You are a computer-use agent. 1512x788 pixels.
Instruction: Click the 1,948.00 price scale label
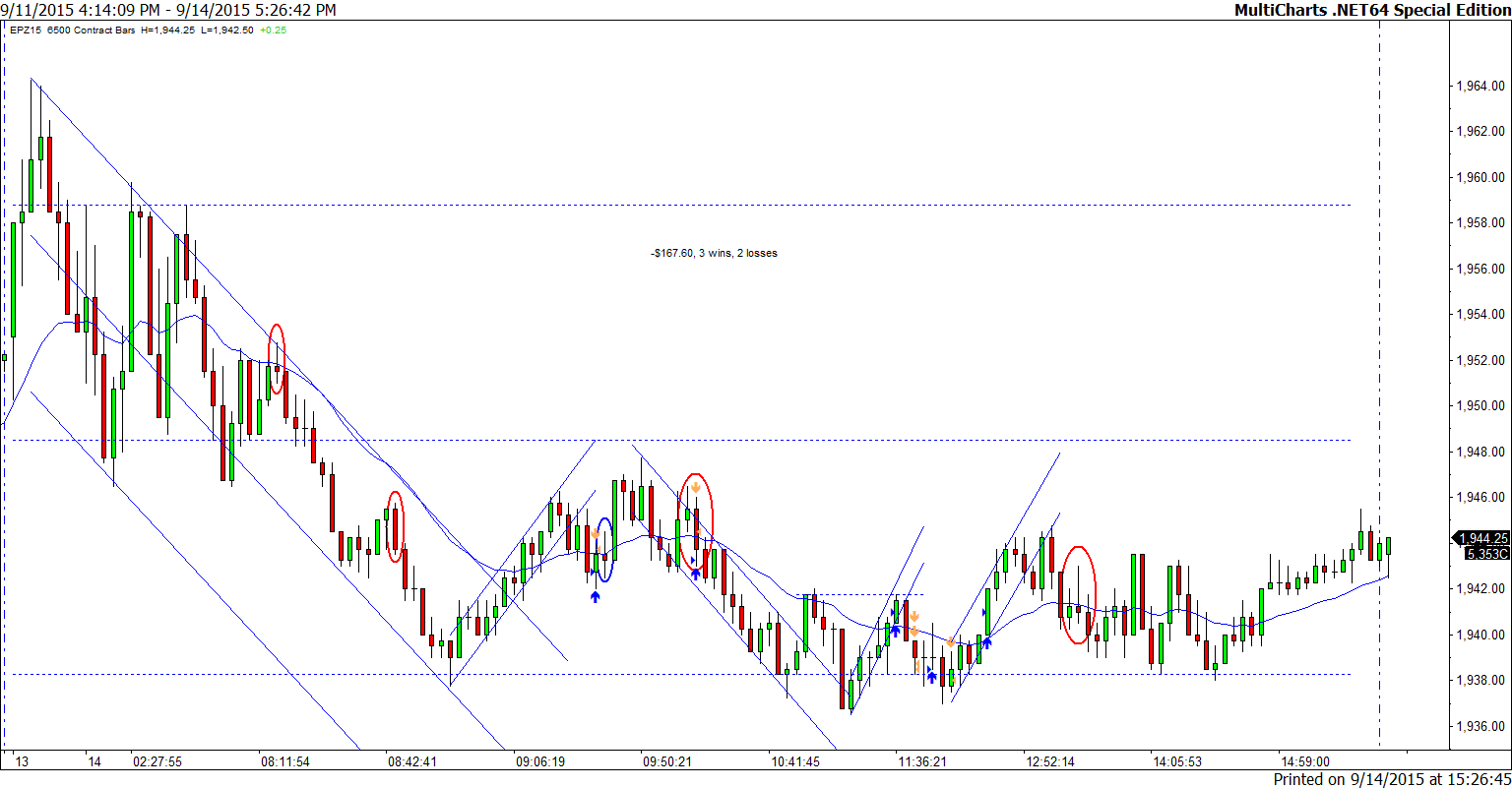[1482, 452]
